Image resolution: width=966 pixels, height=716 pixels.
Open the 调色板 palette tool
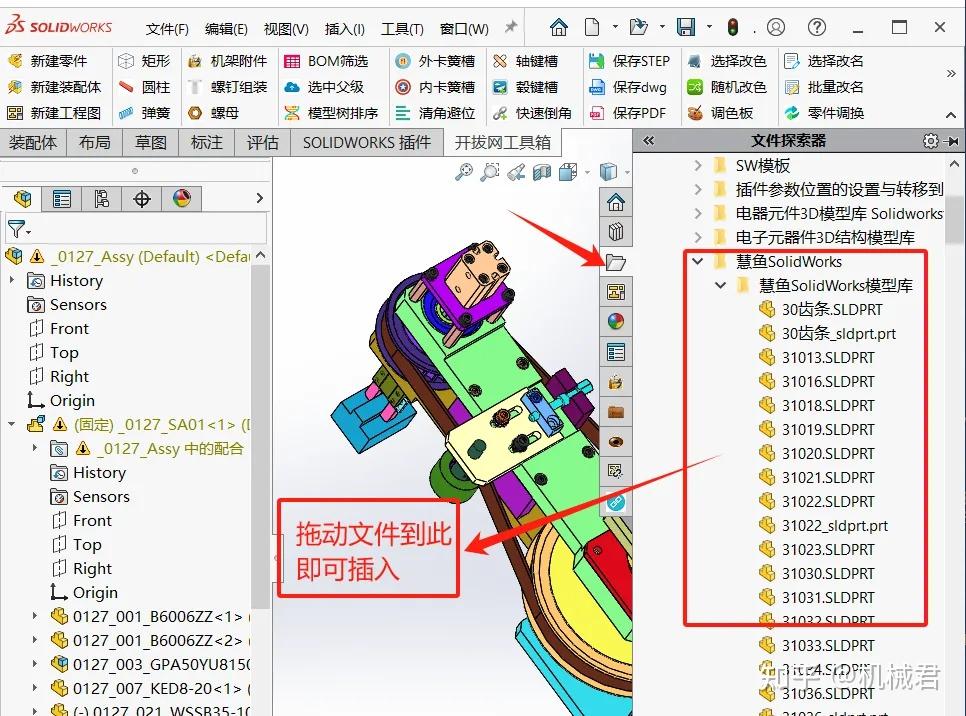tap(720, 113)
